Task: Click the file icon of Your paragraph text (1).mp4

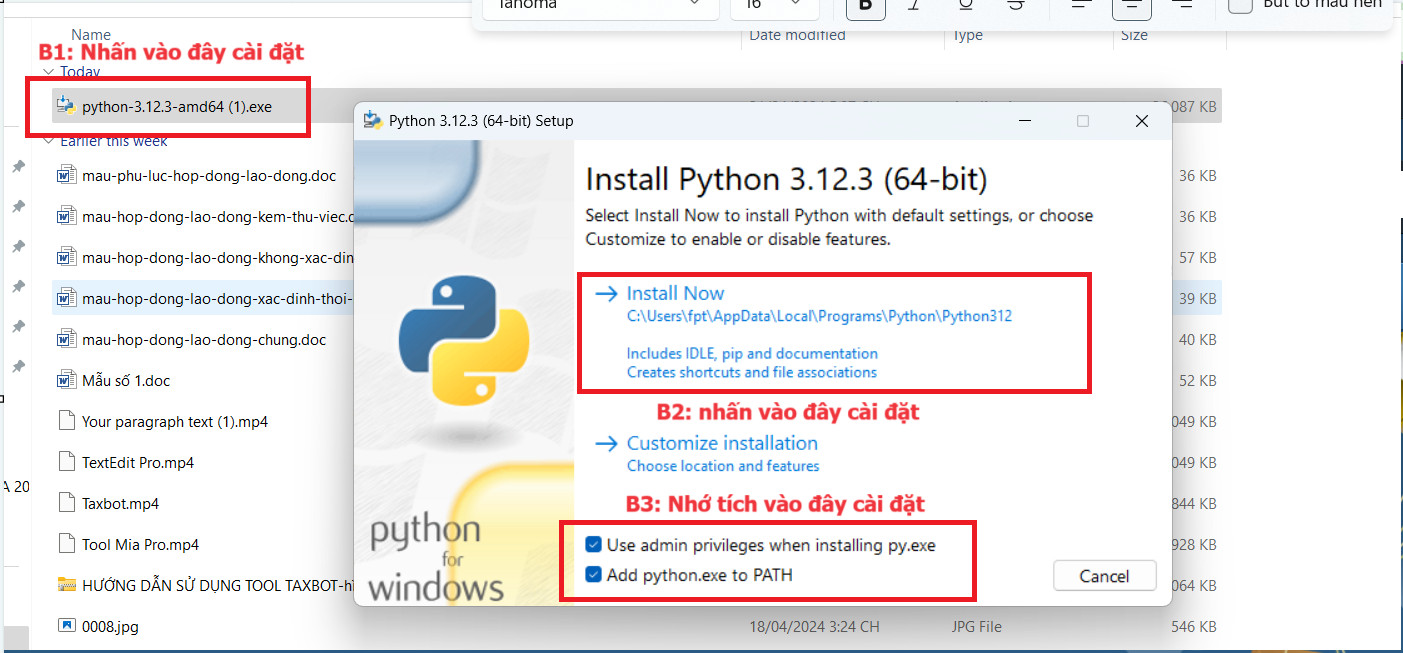Action: point(67,421)
